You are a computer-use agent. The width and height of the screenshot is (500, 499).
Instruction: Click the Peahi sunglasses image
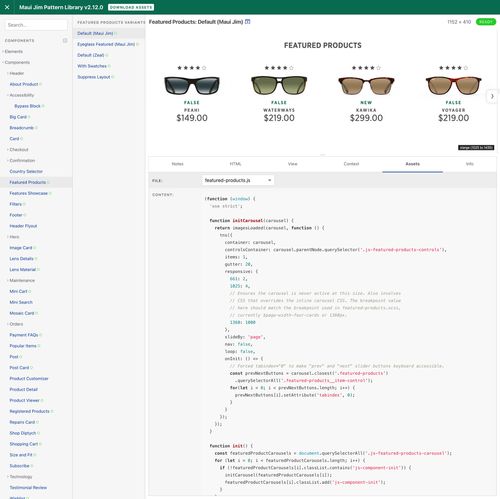pos(192,85)
